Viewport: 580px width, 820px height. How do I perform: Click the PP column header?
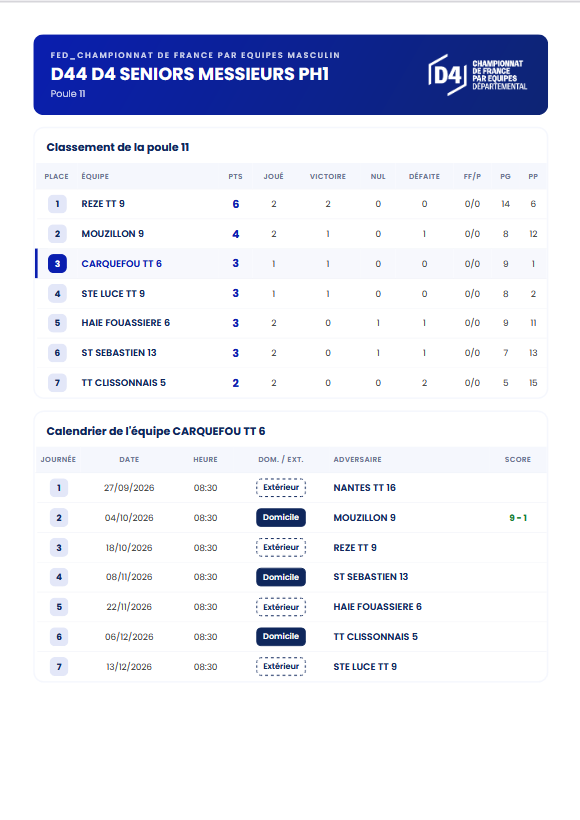(x=533, y=177)
